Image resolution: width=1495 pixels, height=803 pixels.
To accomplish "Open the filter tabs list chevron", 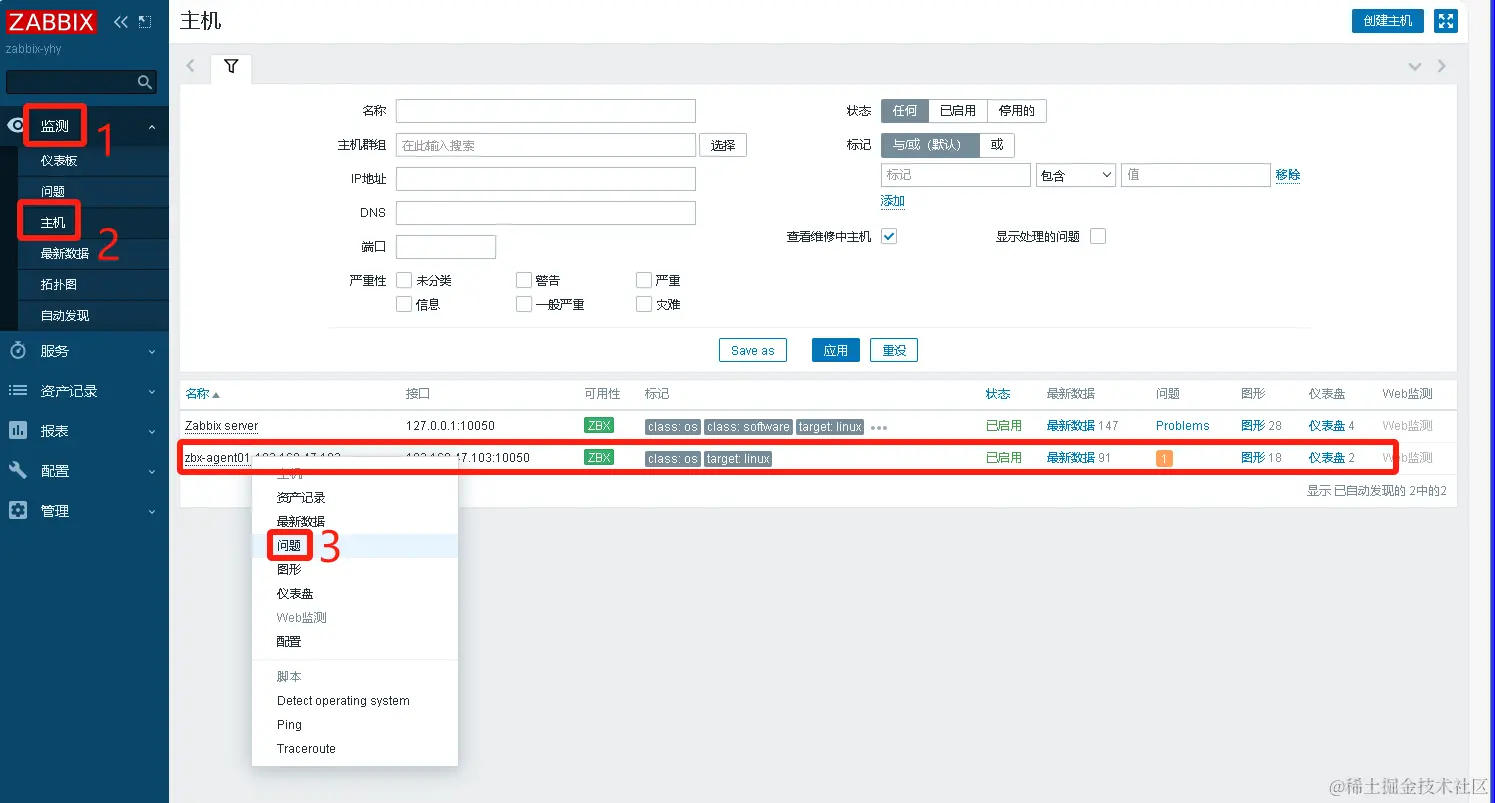I will tap(1415, 66).
